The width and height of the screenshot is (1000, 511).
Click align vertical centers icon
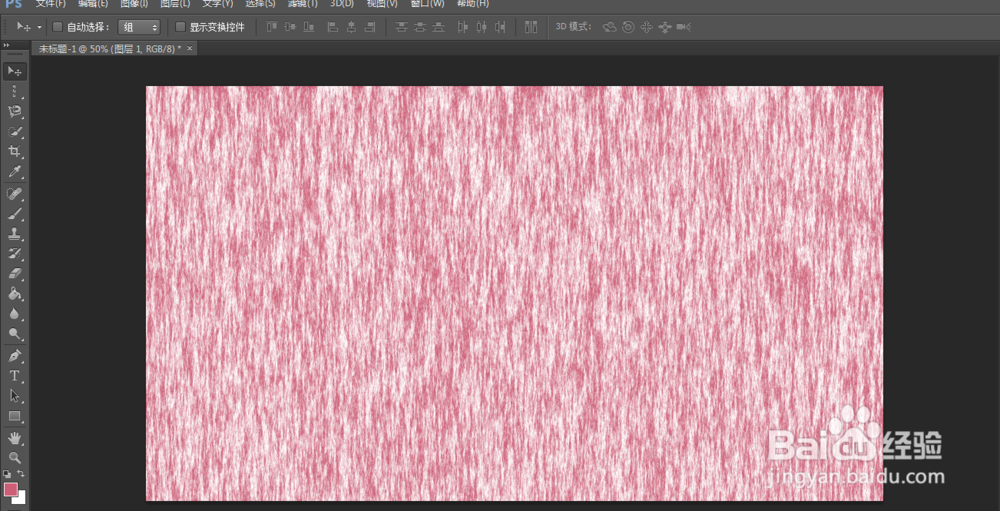(290, 27)
